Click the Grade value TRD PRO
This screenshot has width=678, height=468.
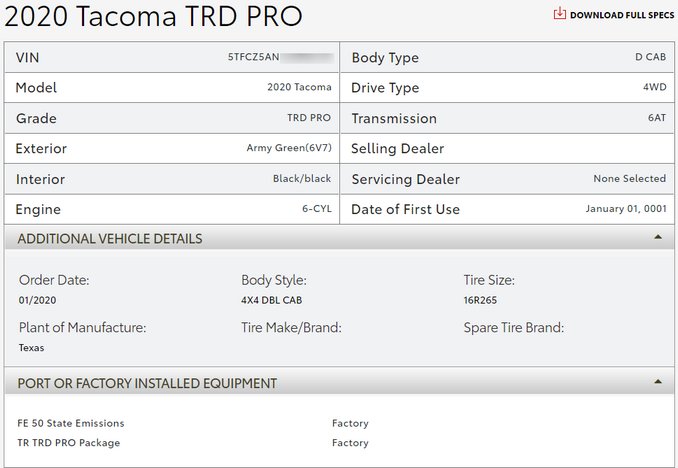point(309,118)
